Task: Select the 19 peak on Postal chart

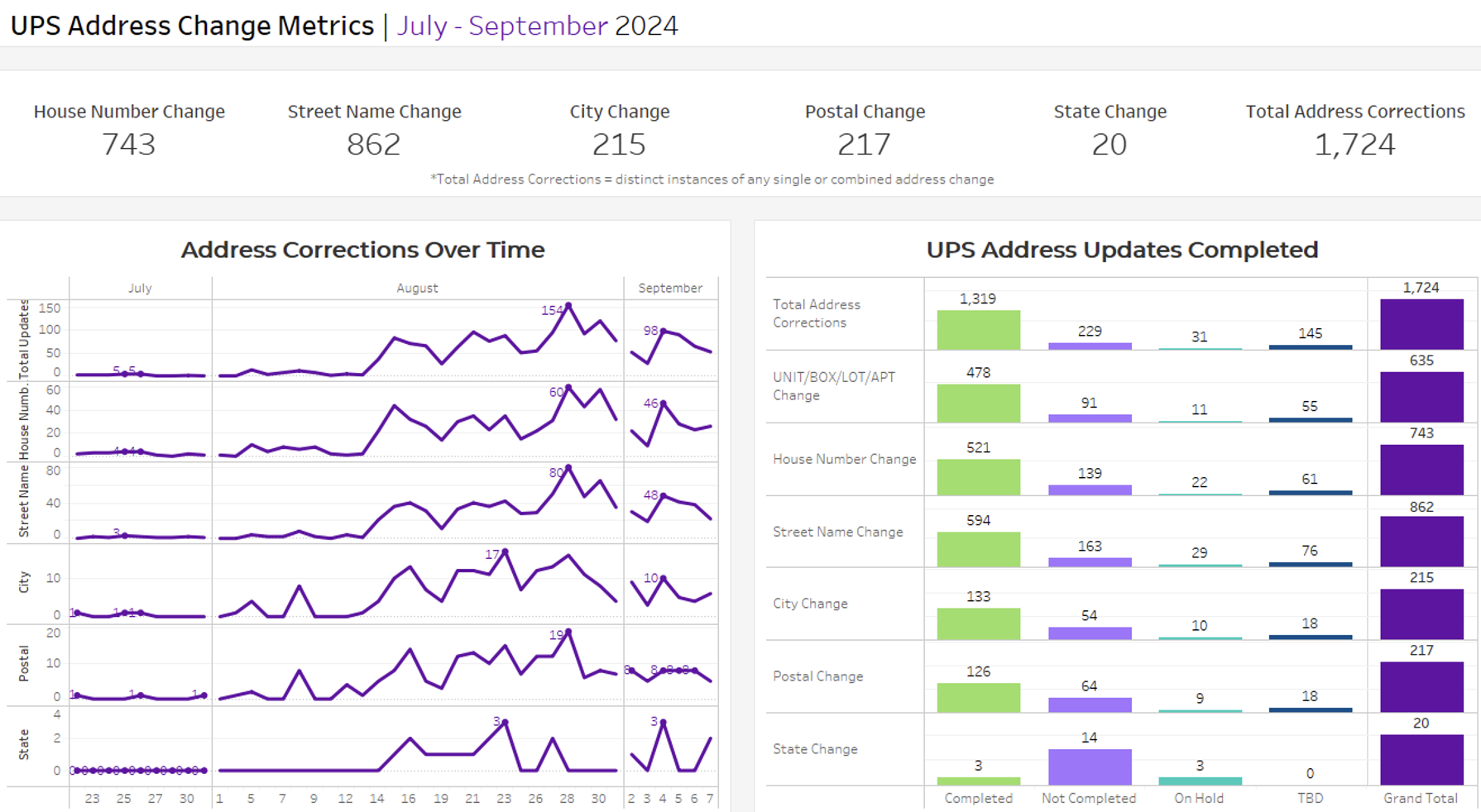Action: tap(568, 633)
